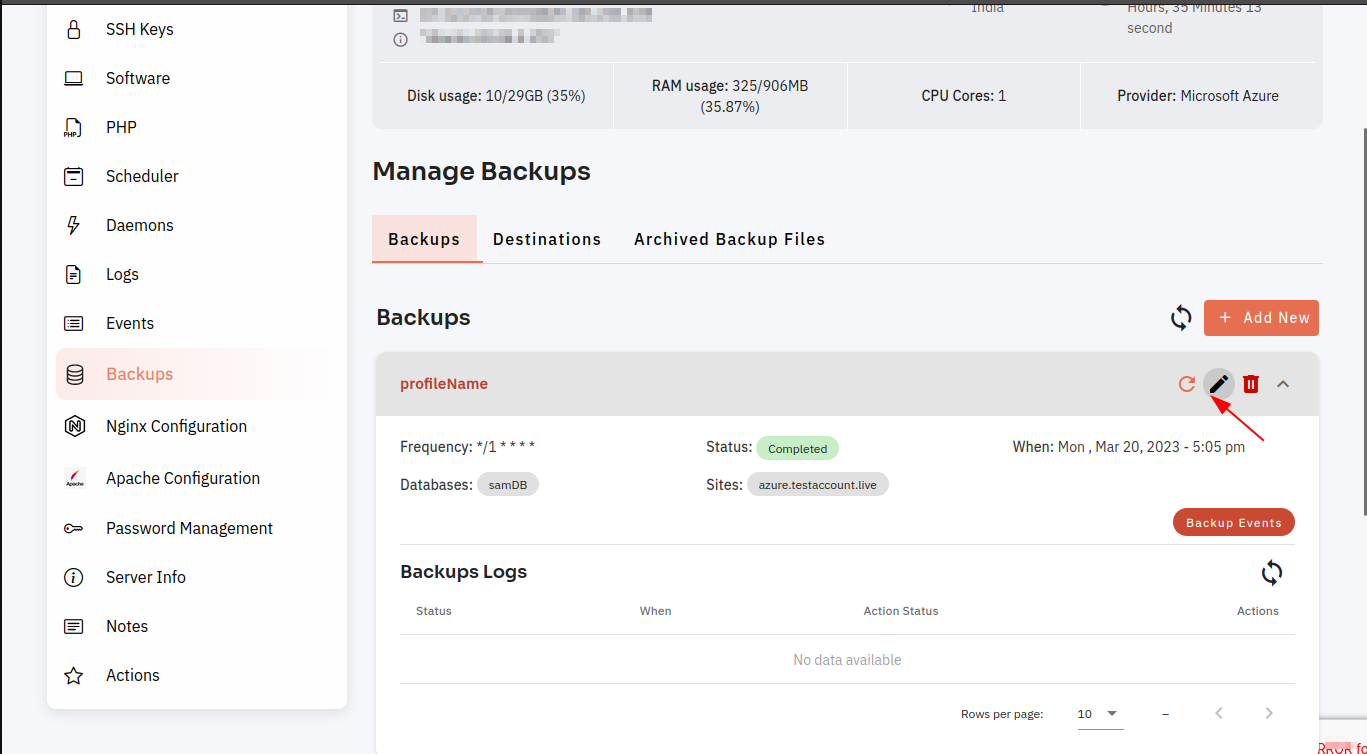Click the Server Info circle icon
This screenshot has width=1367, height=754.
73,577
